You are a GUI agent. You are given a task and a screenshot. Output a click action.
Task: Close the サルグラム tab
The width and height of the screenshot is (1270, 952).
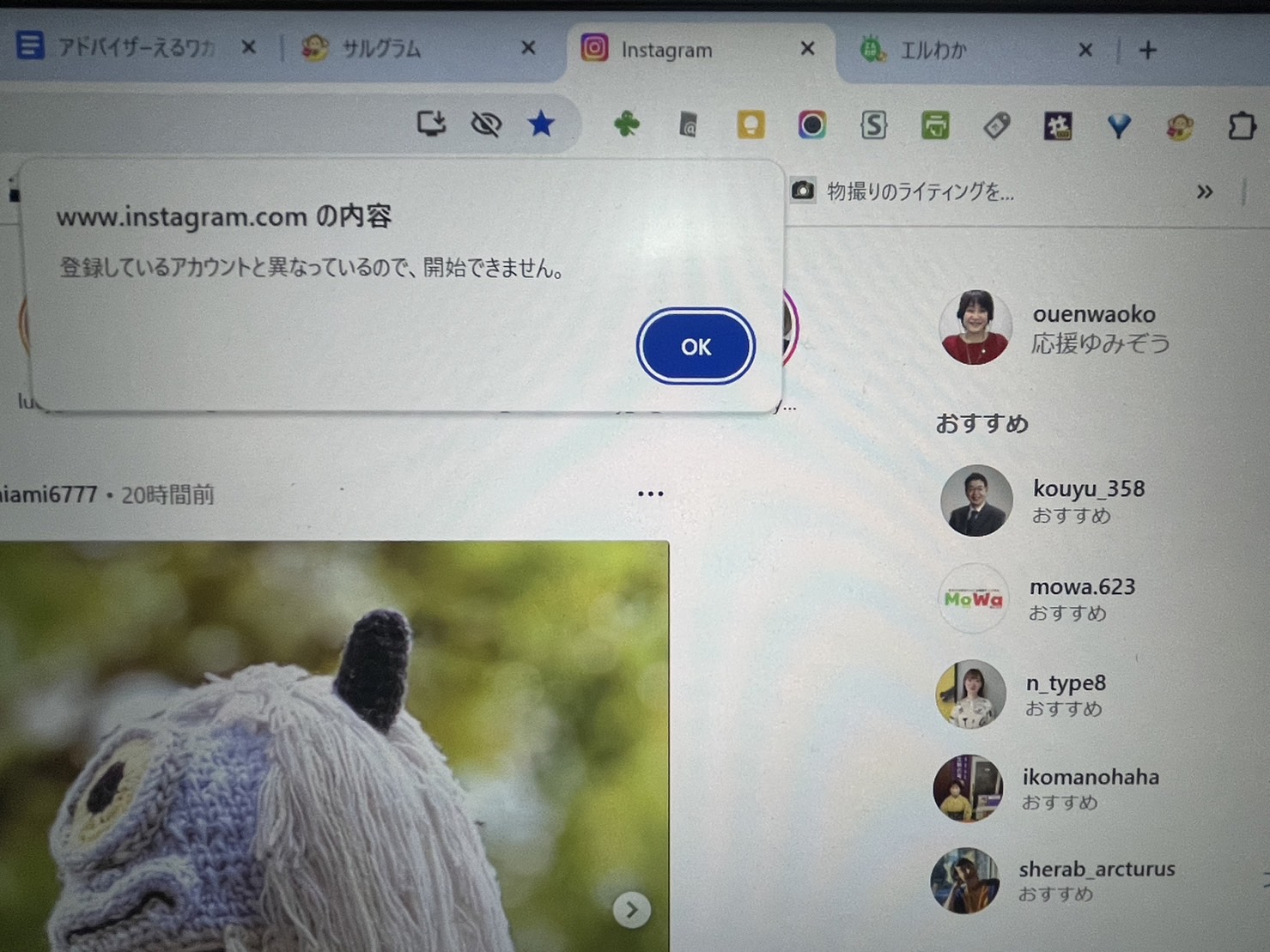pos(528,48)
